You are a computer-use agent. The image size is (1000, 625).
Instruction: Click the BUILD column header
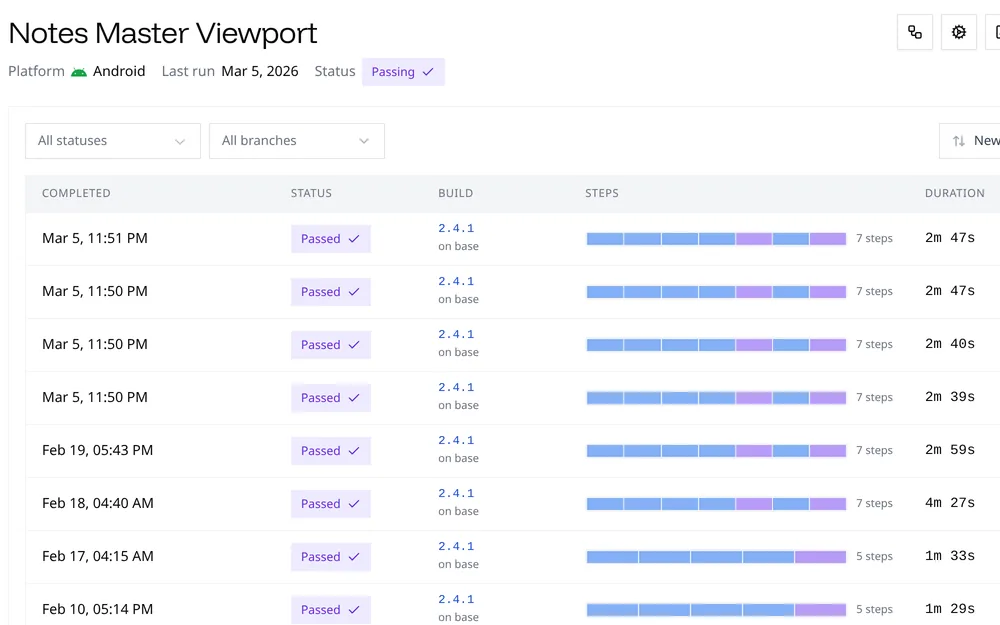pos(455,193)
